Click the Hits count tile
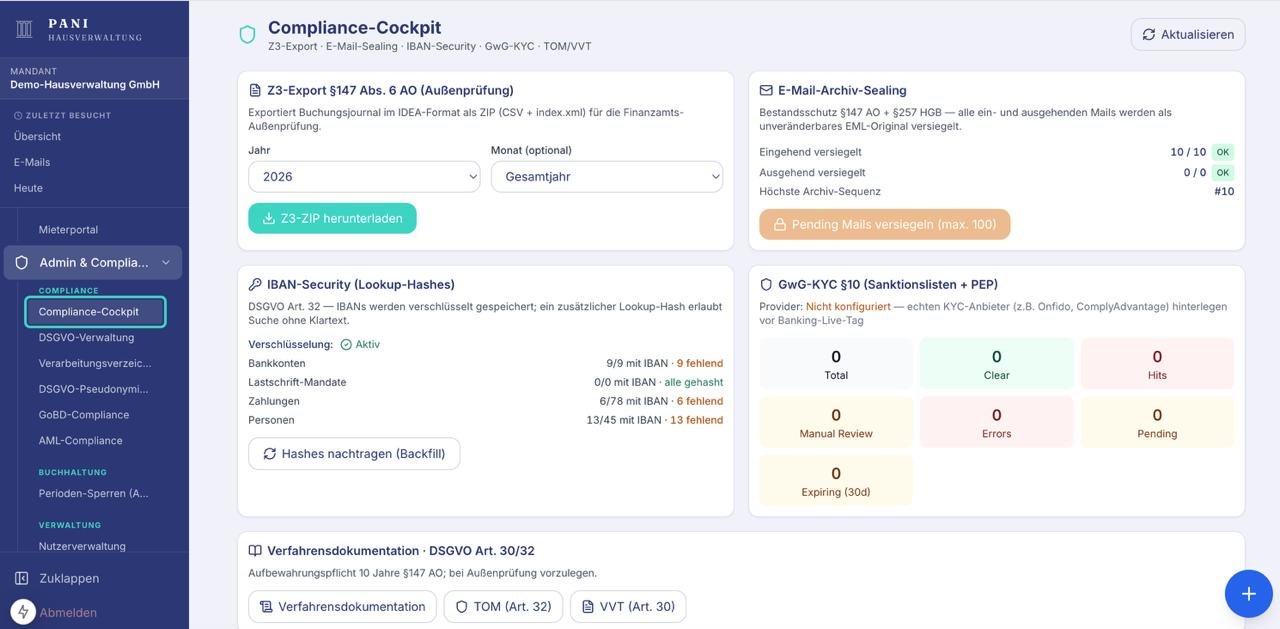Screen dimensions: 1280x629 point(1157,364)
